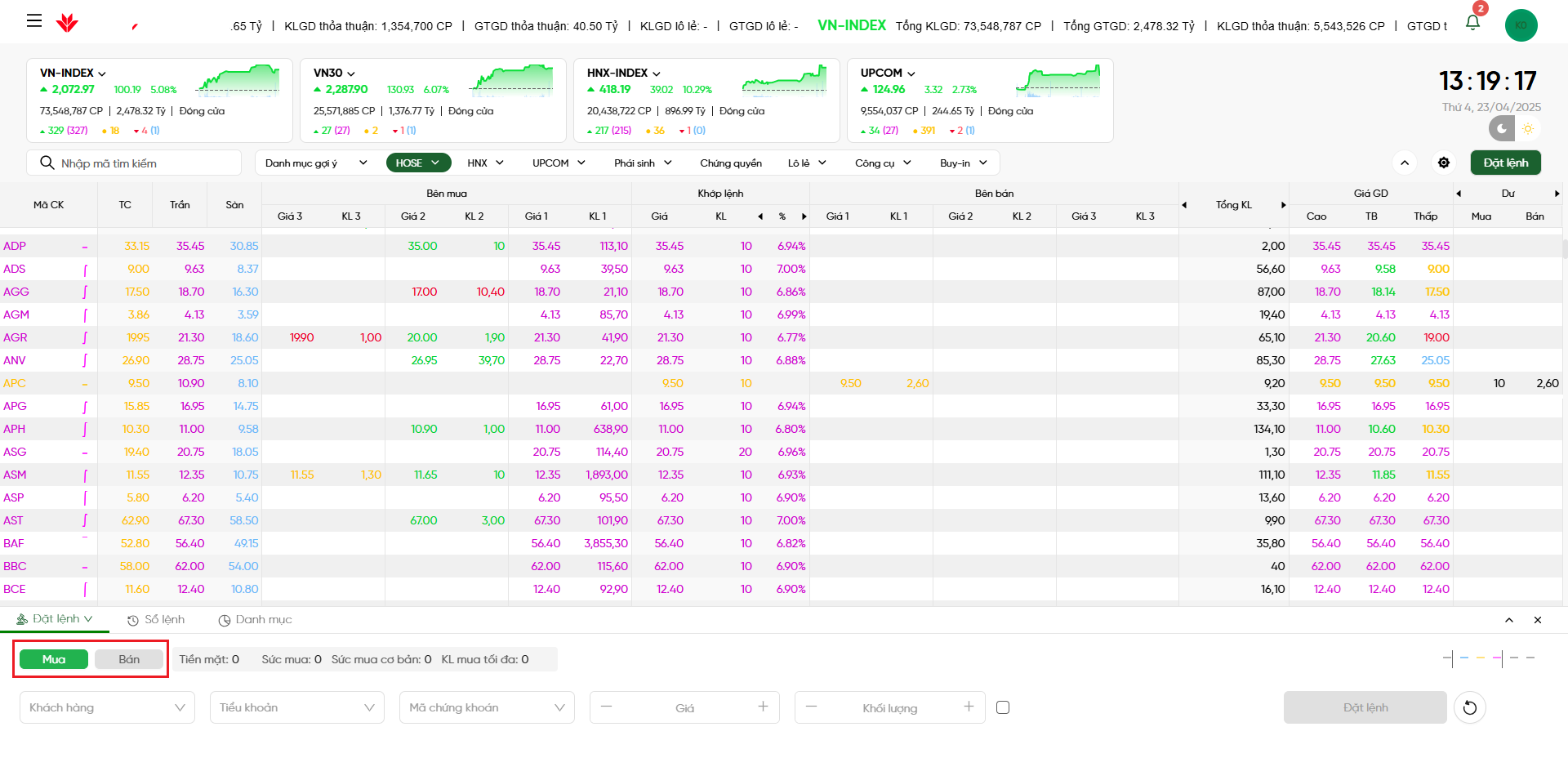Open the settings gear icon

pyautogui.click(x=1444, y=163)
